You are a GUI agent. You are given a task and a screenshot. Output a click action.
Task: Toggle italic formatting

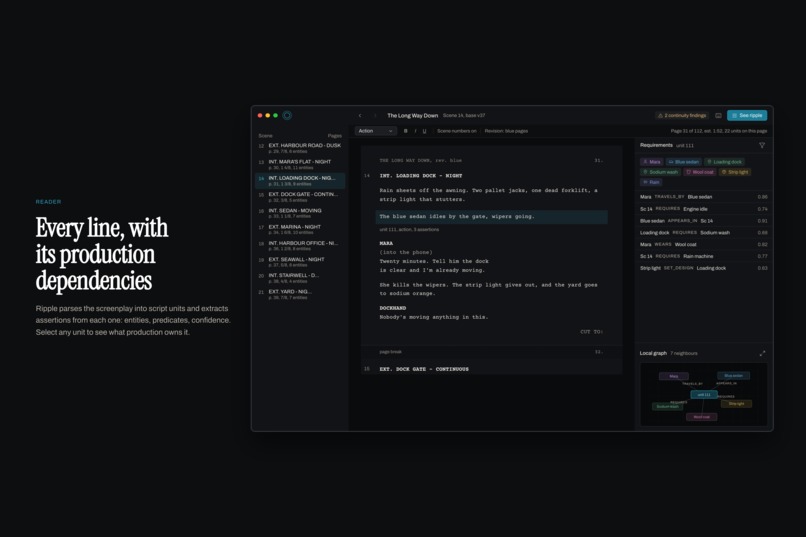point(415,131)
